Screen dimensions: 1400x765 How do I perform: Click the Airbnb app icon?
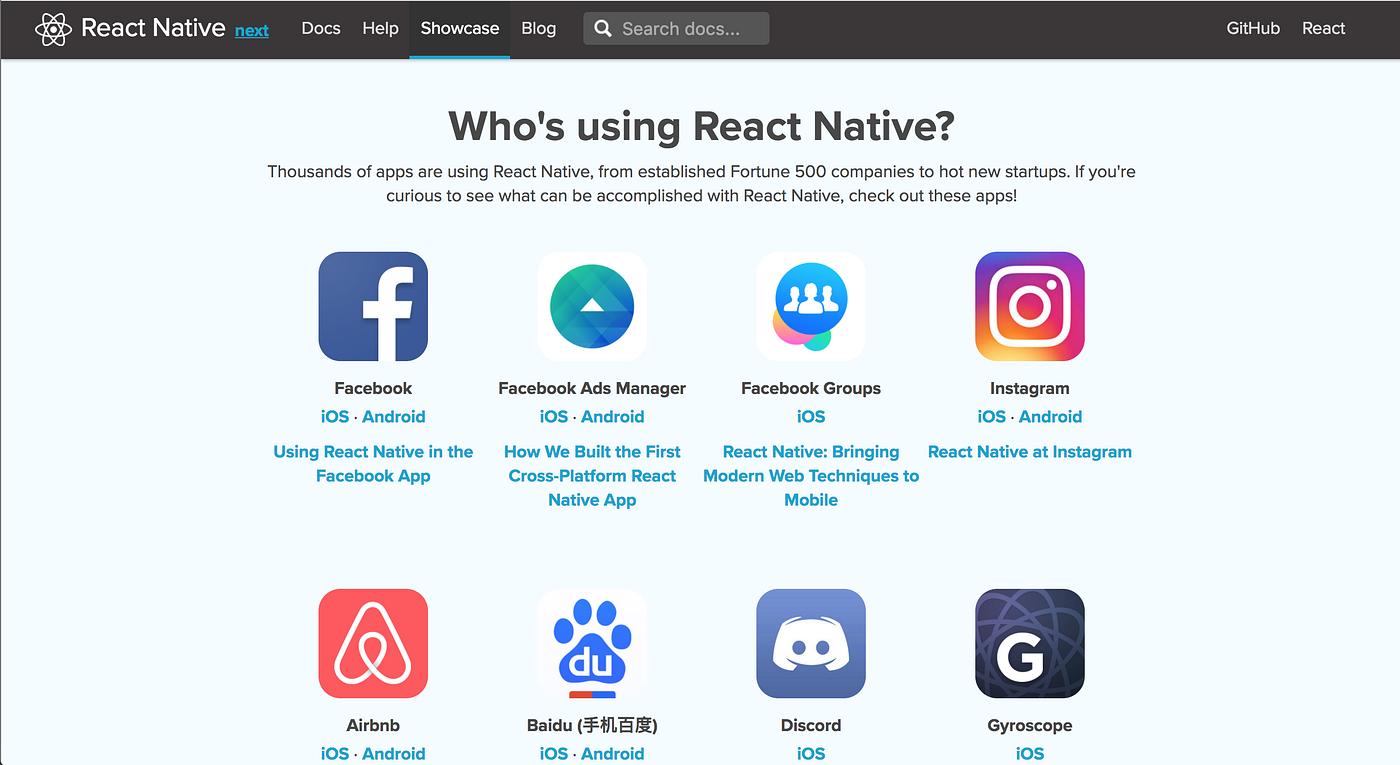tap(373, 643)
